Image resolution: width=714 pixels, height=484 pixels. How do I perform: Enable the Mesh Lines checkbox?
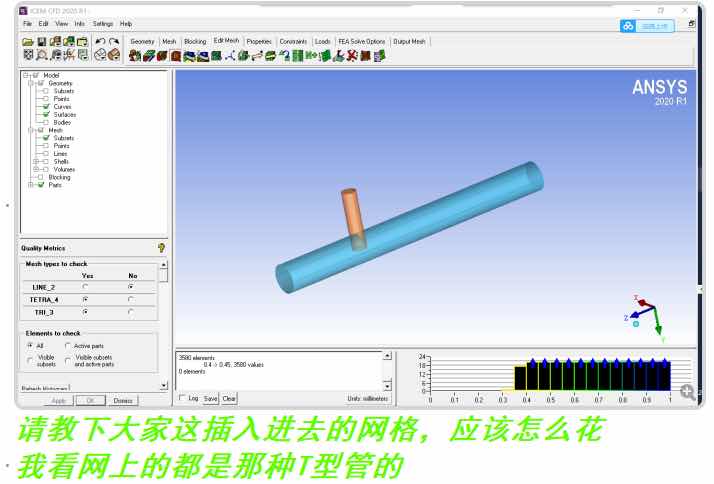click(x=46, y=153)
